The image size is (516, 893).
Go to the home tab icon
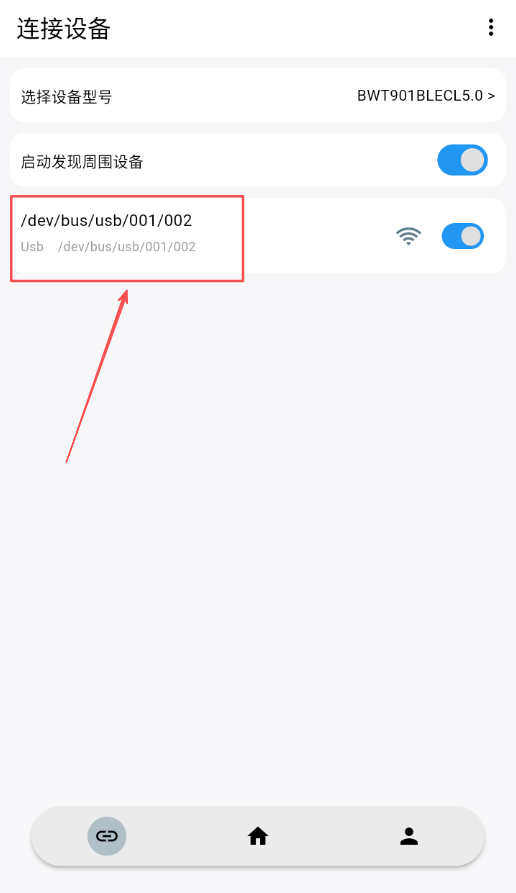point(258,836)
